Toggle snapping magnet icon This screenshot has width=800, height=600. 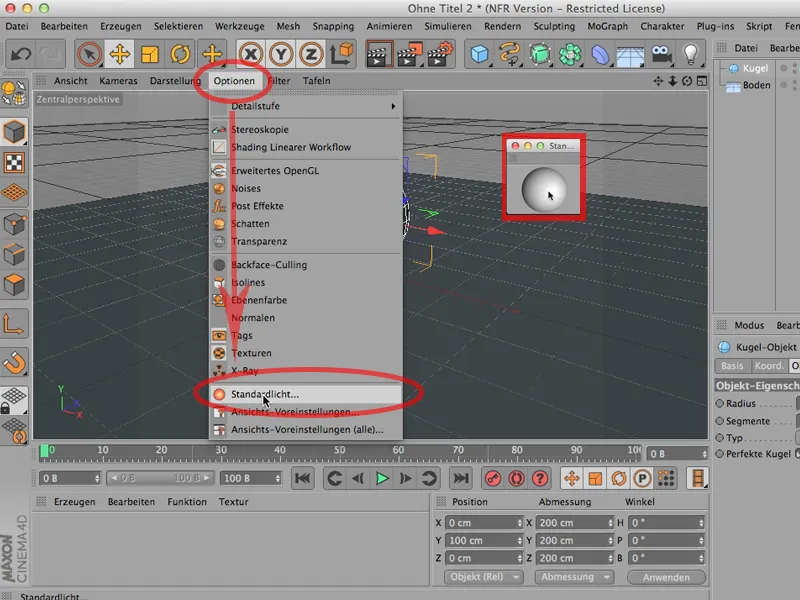14,362
